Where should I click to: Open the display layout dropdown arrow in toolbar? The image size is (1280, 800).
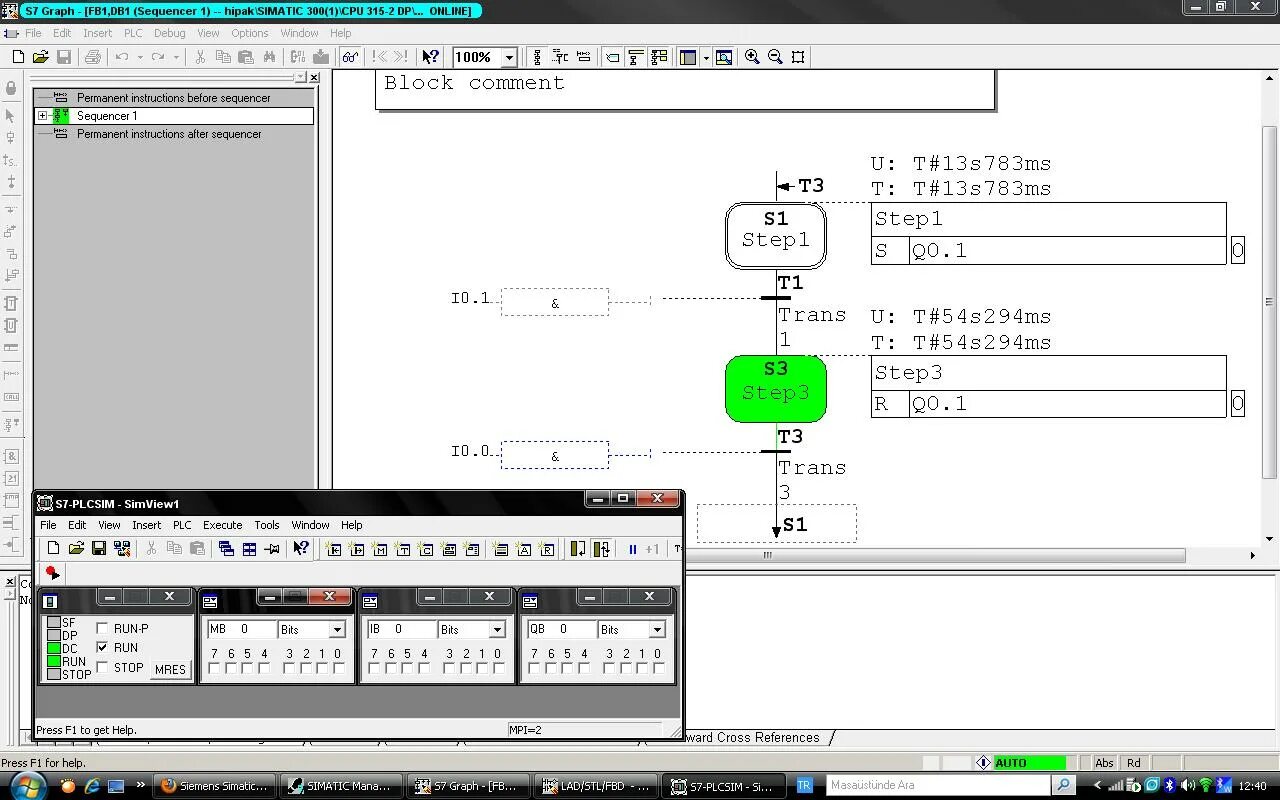706,57
